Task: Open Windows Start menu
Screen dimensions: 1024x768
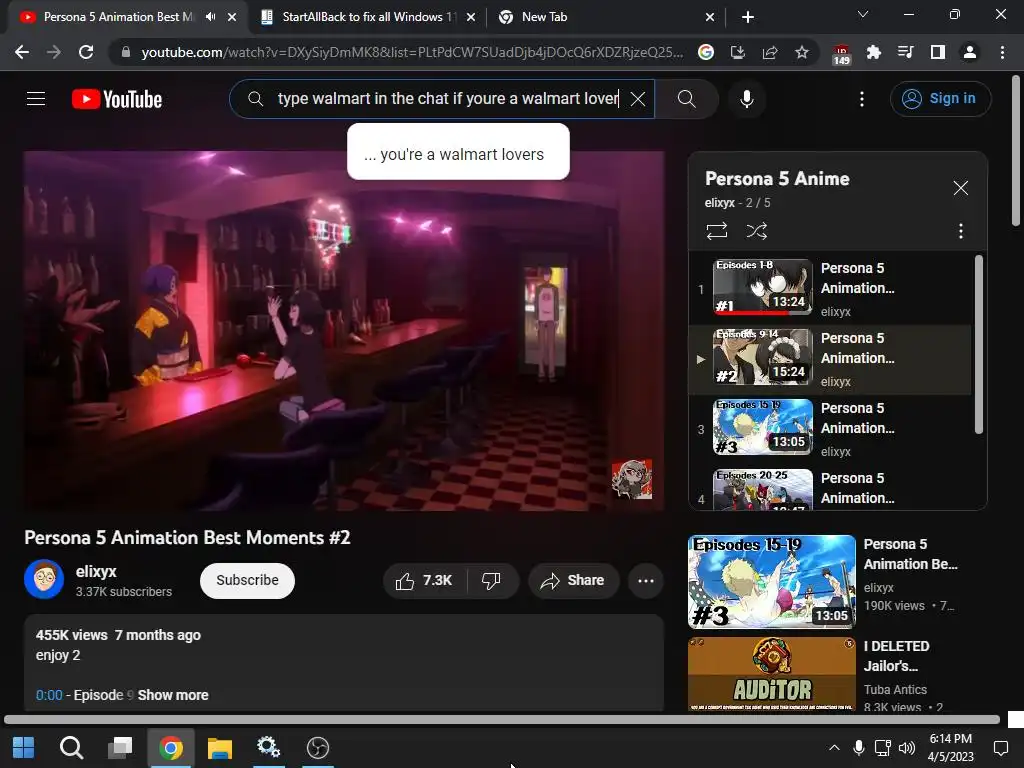Action: tap(24, 748)
